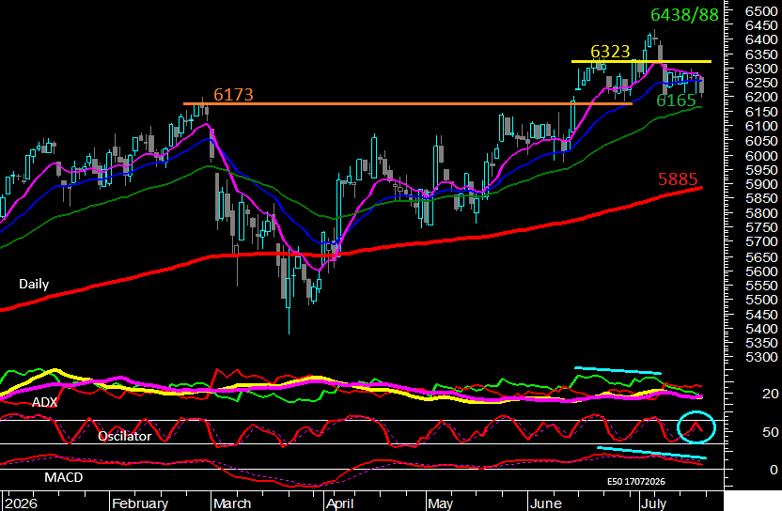Screen dimensions: 782x511
Task: Click the cyan circle on the oscillator
Action: tap(696, 427)
